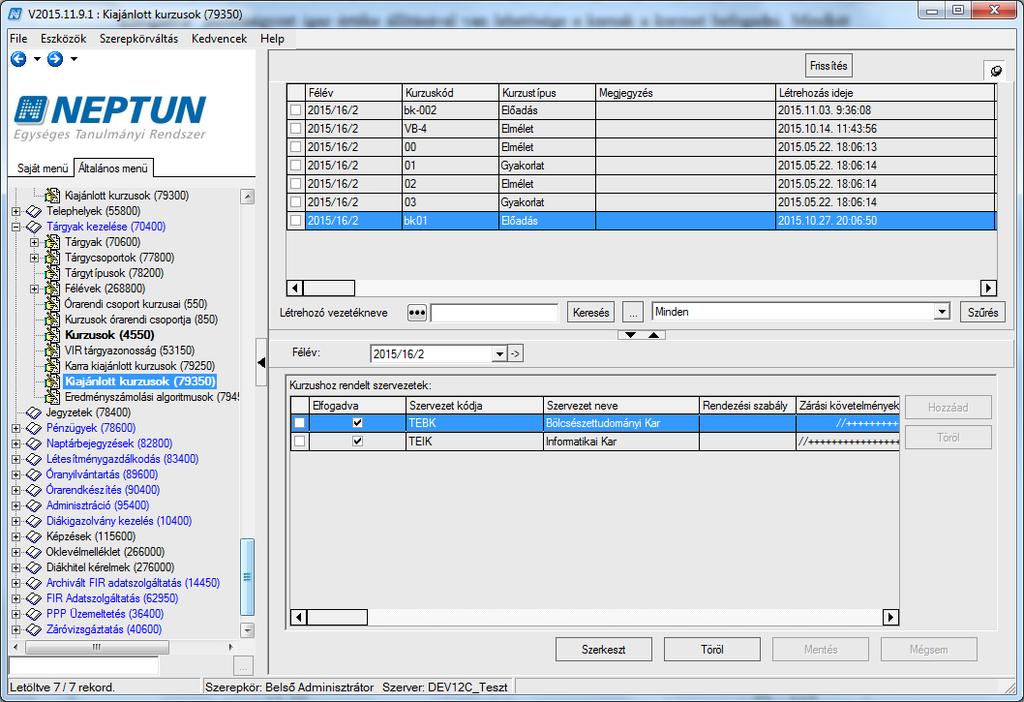Click the organizations table's horizontal scrollbar thumb
This screenshot has width=1024, height=702.
coord(337,617)
